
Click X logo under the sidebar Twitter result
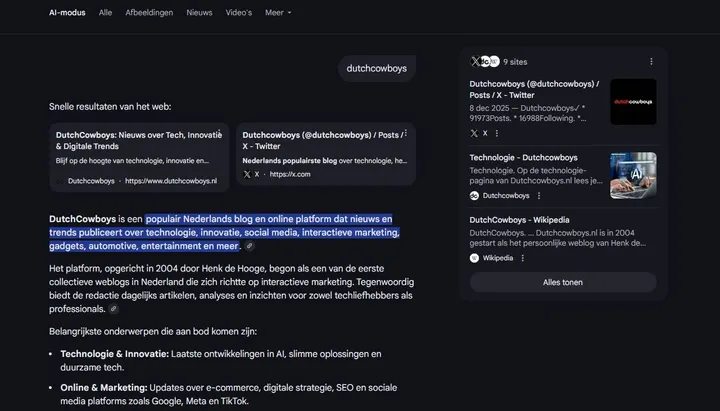pos(474,133)
